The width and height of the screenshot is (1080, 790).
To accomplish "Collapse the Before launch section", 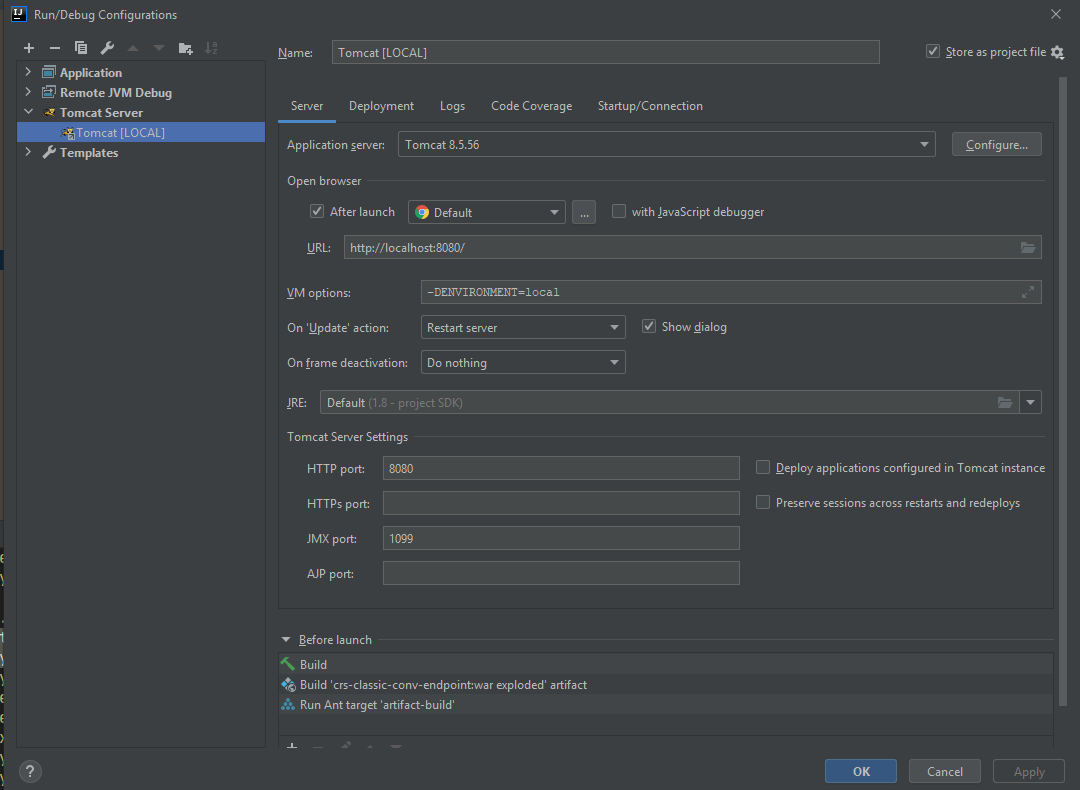I will 285,639.
